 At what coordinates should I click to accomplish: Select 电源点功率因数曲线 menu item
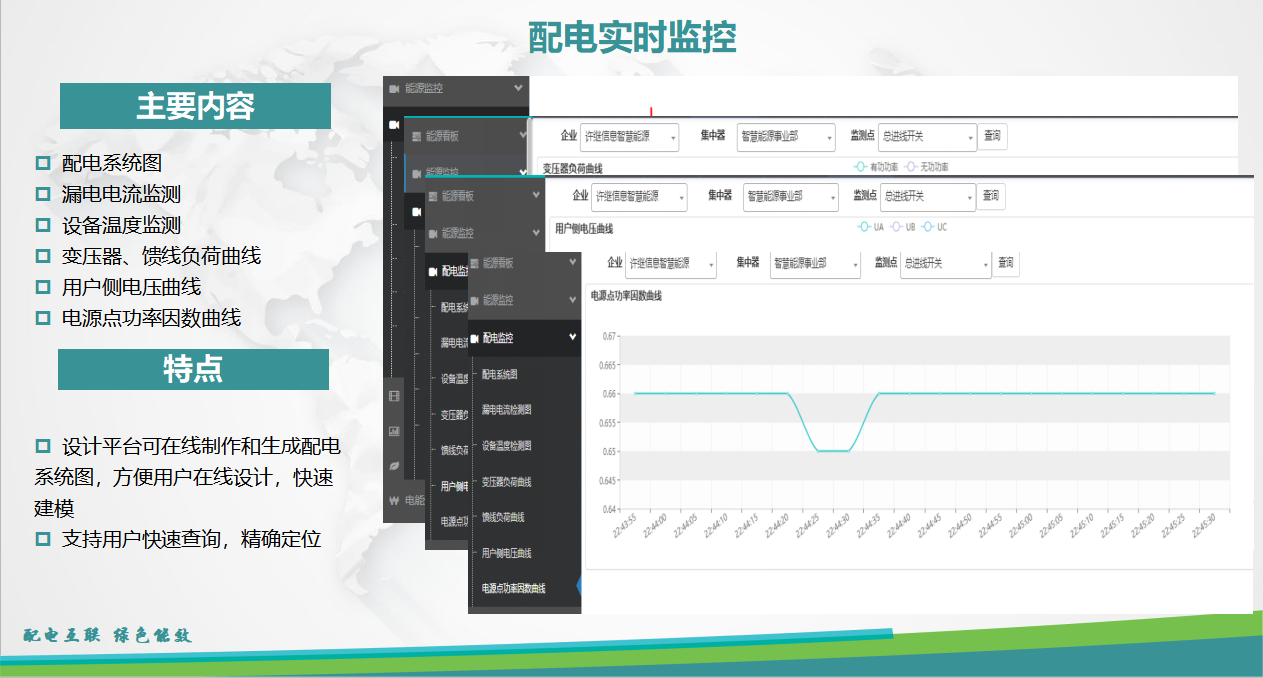(514, 588)
